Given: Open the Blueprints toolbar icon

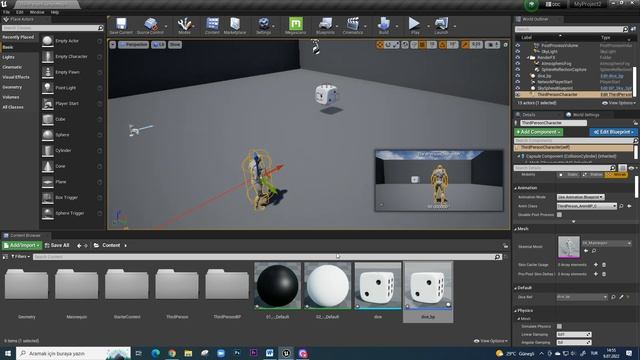Looking at the screenshot, I should 325,25.
